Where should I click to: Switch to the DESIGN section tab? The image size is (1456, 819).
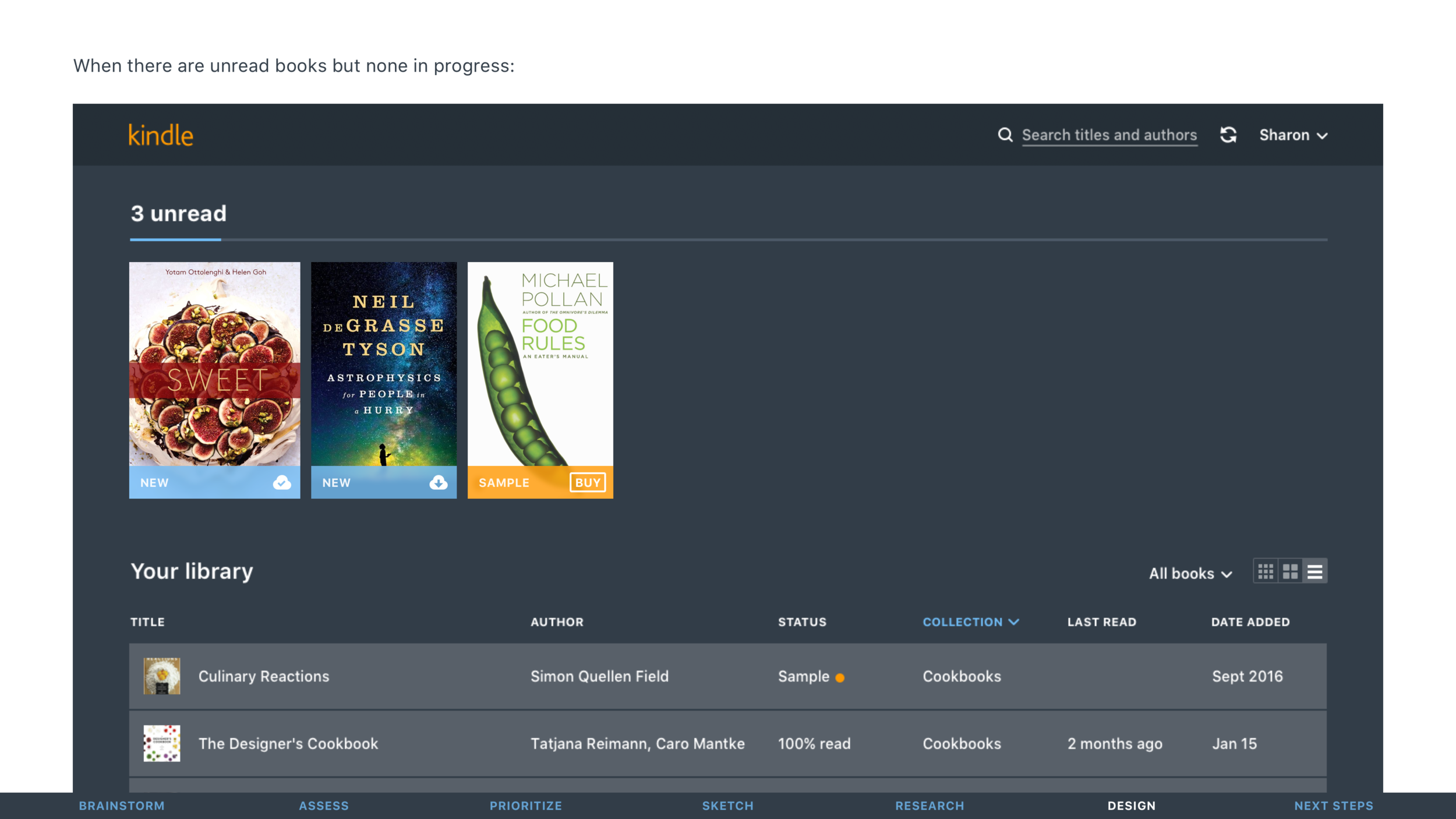(x=1130, y=806)
